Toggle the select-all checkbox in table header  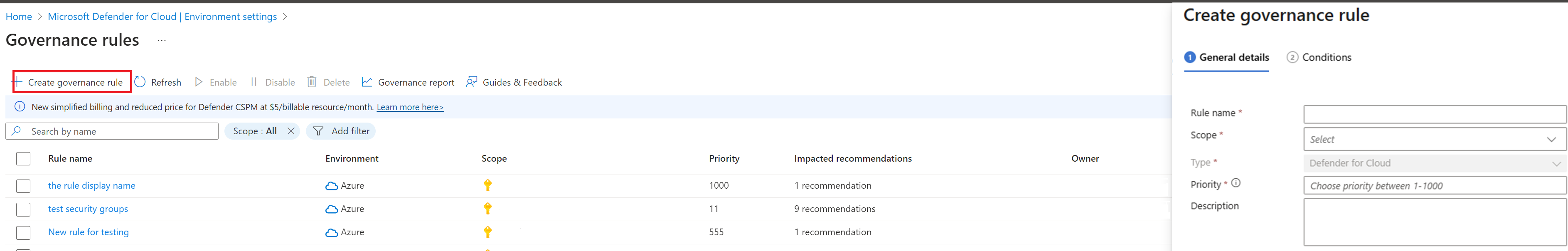click(x=23, y=159)
